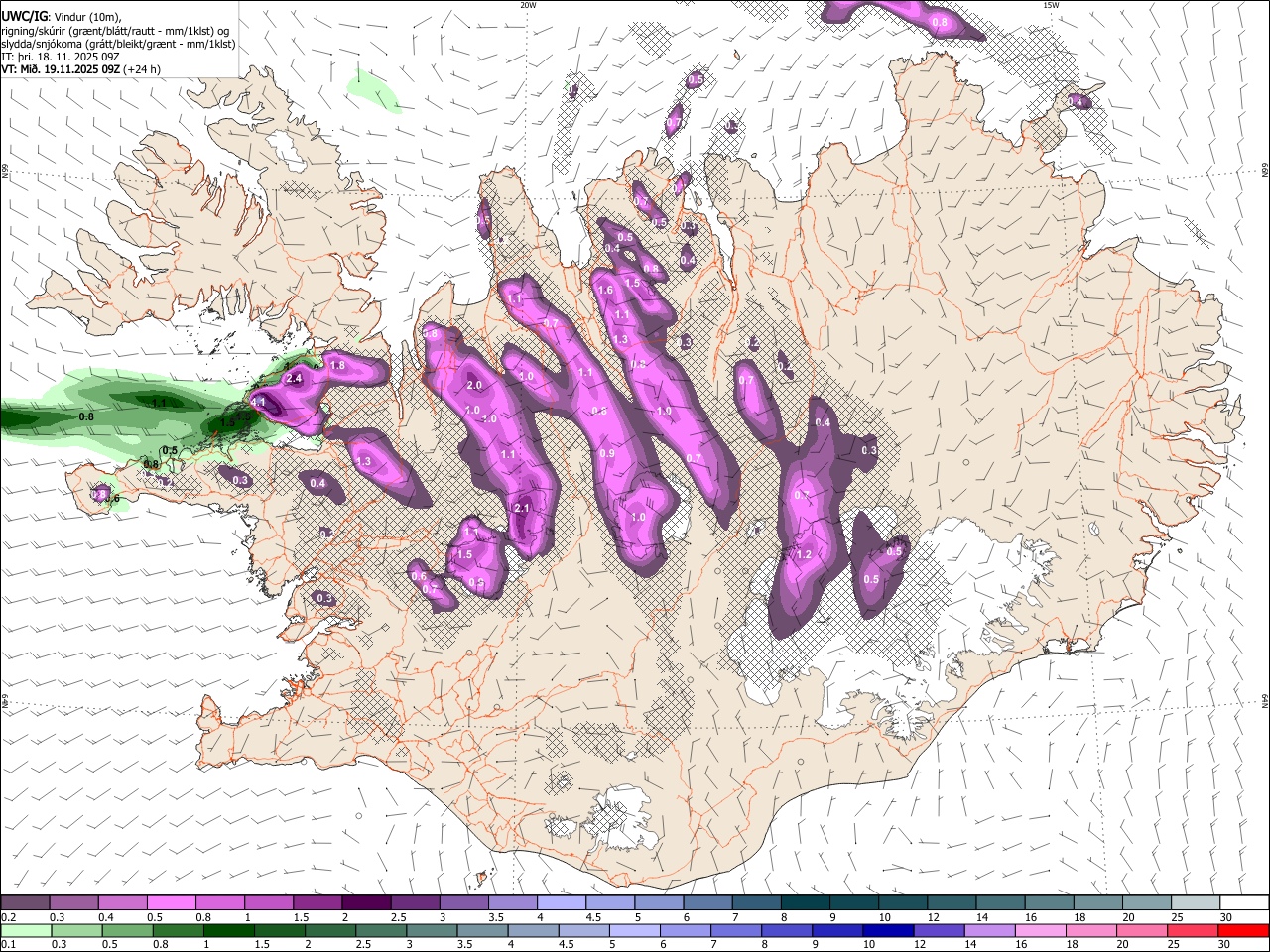Pick the navy blue 10 rain scale swatch
Image resolution: width=1270 pixels, height=952 pixels.
(887, 931)
